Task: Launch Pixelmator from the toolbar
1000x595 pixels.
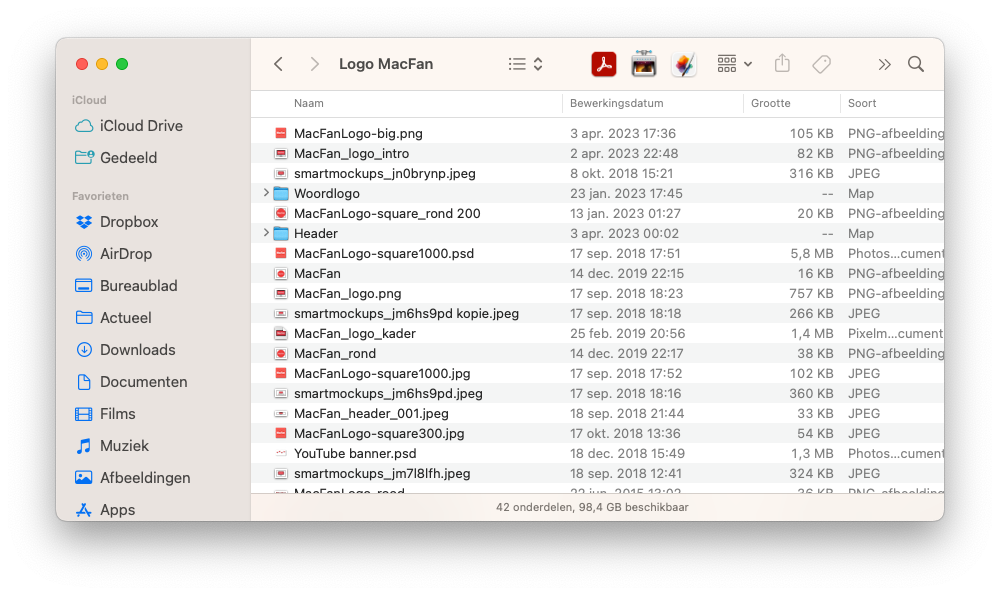Action: [684, 64]
